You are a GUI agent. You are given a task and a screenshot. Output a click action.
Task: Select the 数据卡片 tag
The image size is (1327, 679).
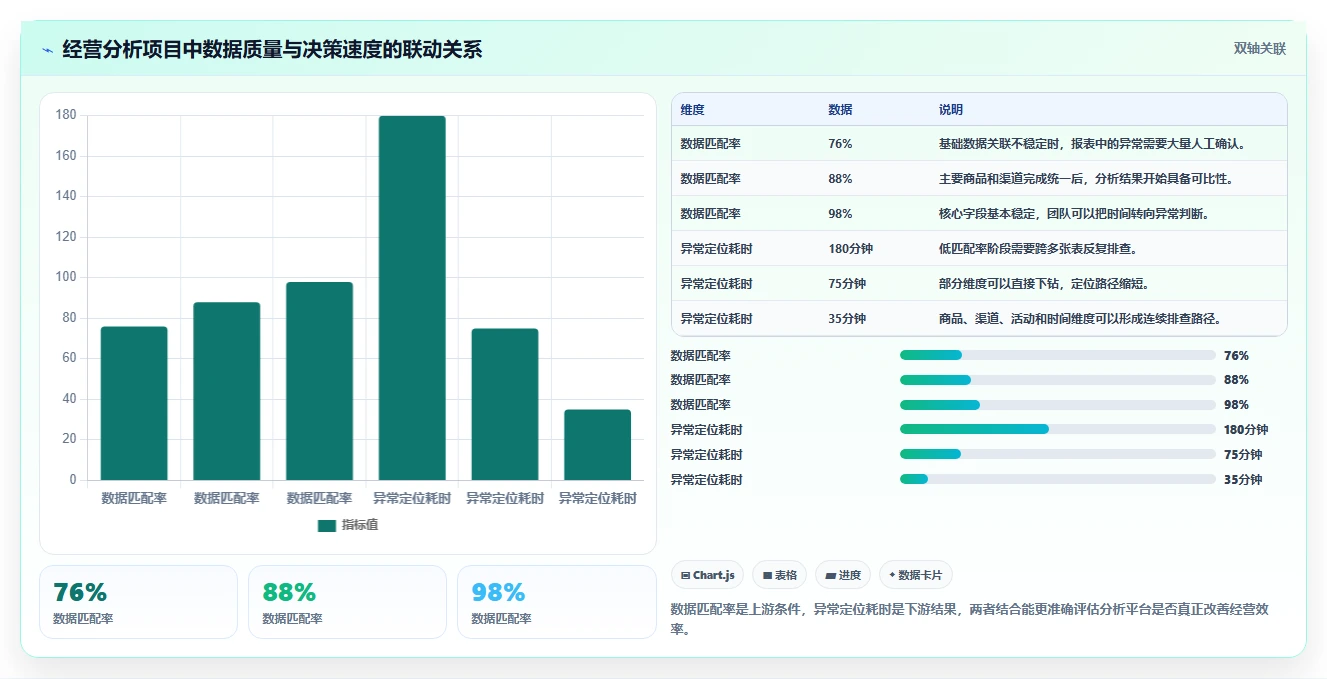[915, 575]
